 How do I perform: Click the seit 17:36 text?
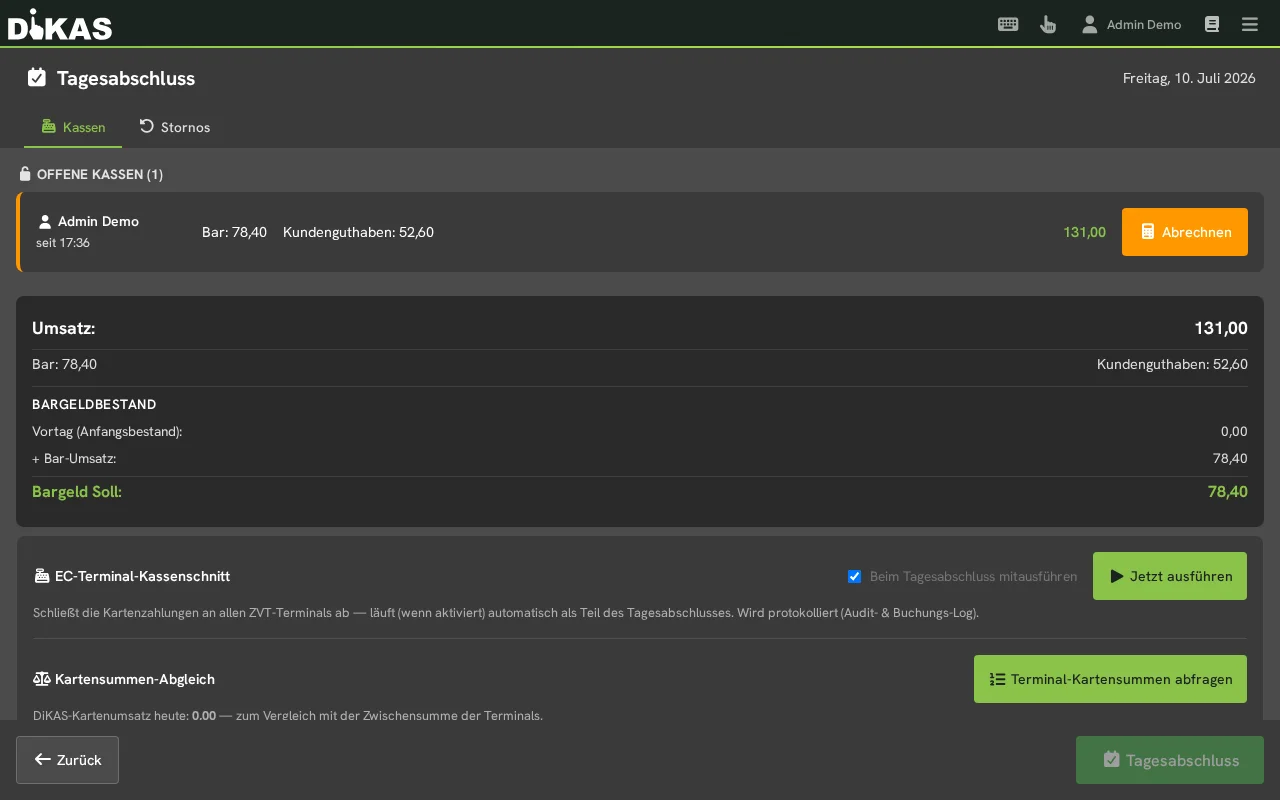63,243
